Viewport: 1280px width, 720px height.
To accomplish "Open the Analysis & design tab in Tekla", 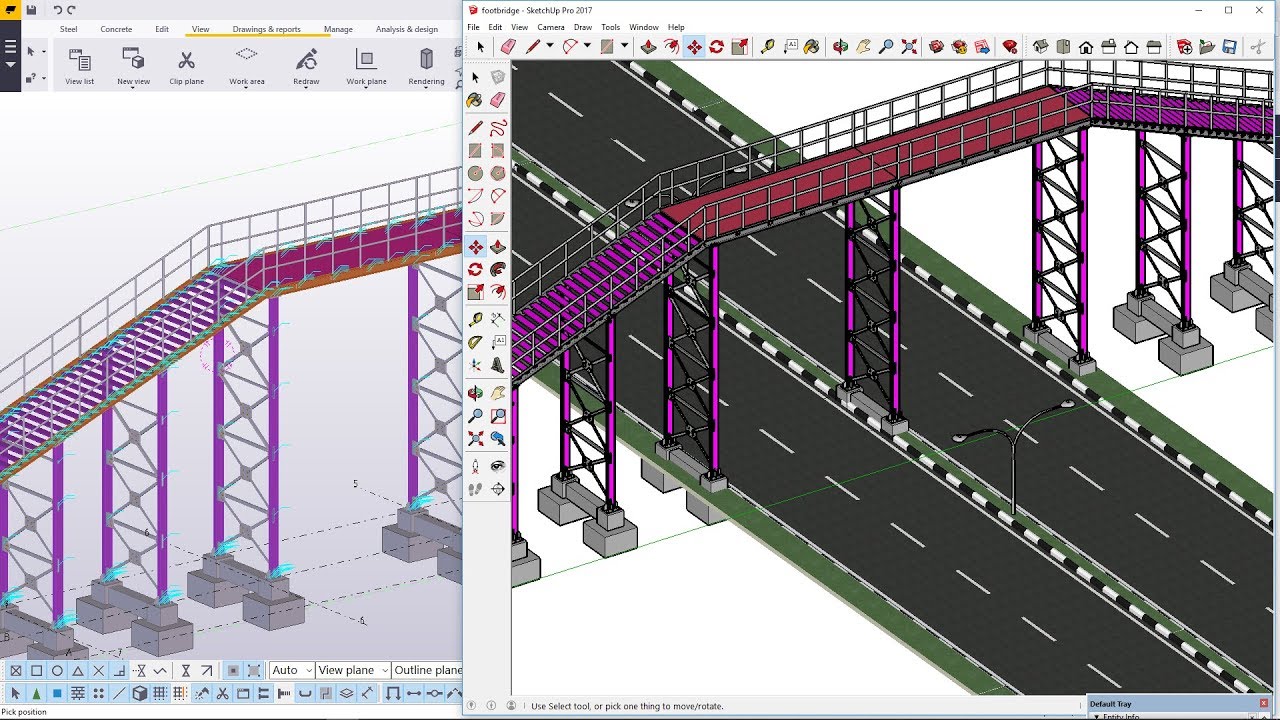I will 407,29.
